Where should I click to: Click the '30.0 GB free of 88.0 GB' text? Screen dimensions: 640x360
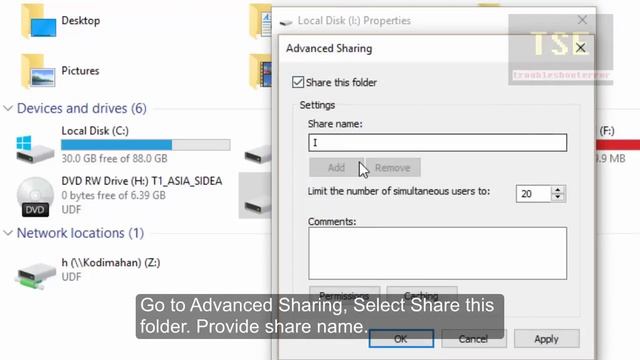114,158
